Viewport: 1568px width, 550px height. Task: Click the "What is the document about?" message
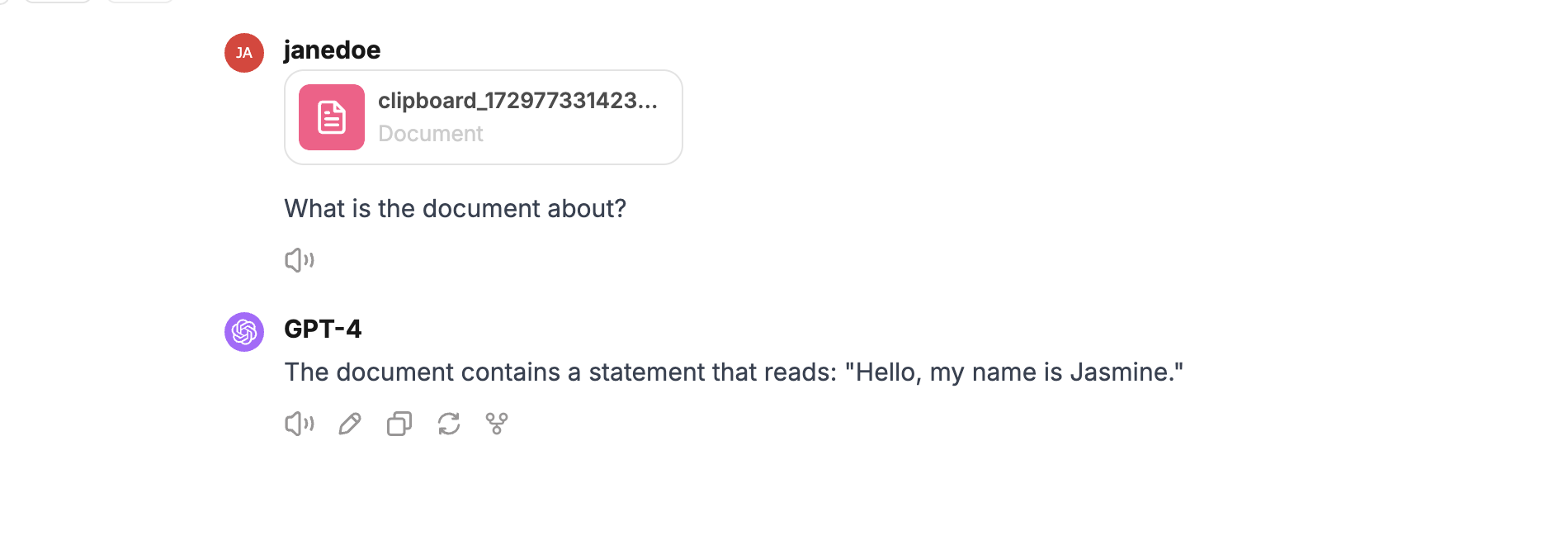point(455,209)
